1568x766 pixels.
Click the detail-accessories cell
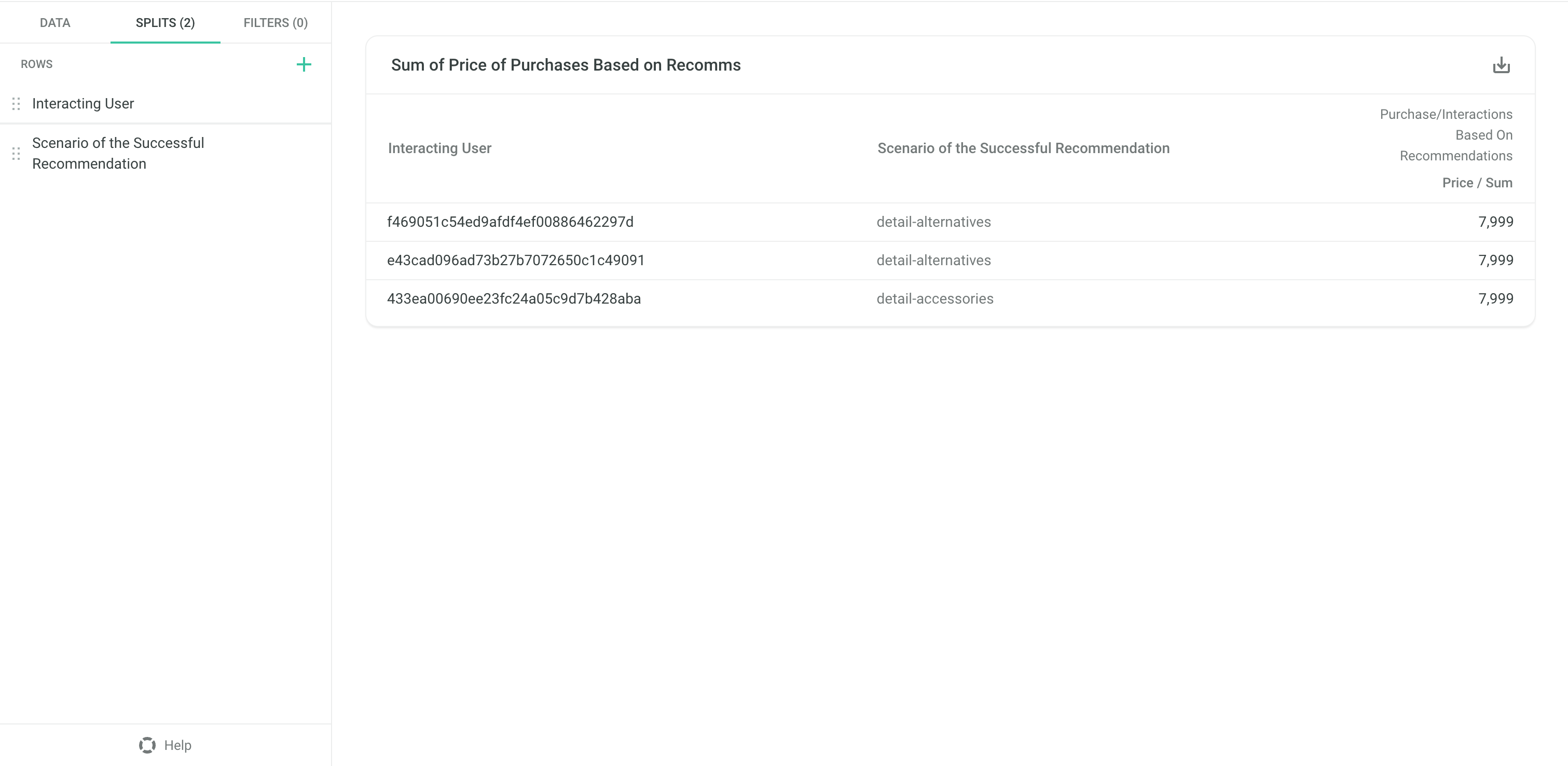click(x=935, y=298)
